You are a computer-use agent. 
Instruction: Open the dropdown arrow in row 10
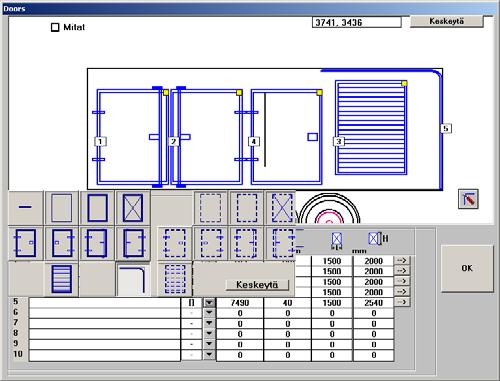point(209,355)
